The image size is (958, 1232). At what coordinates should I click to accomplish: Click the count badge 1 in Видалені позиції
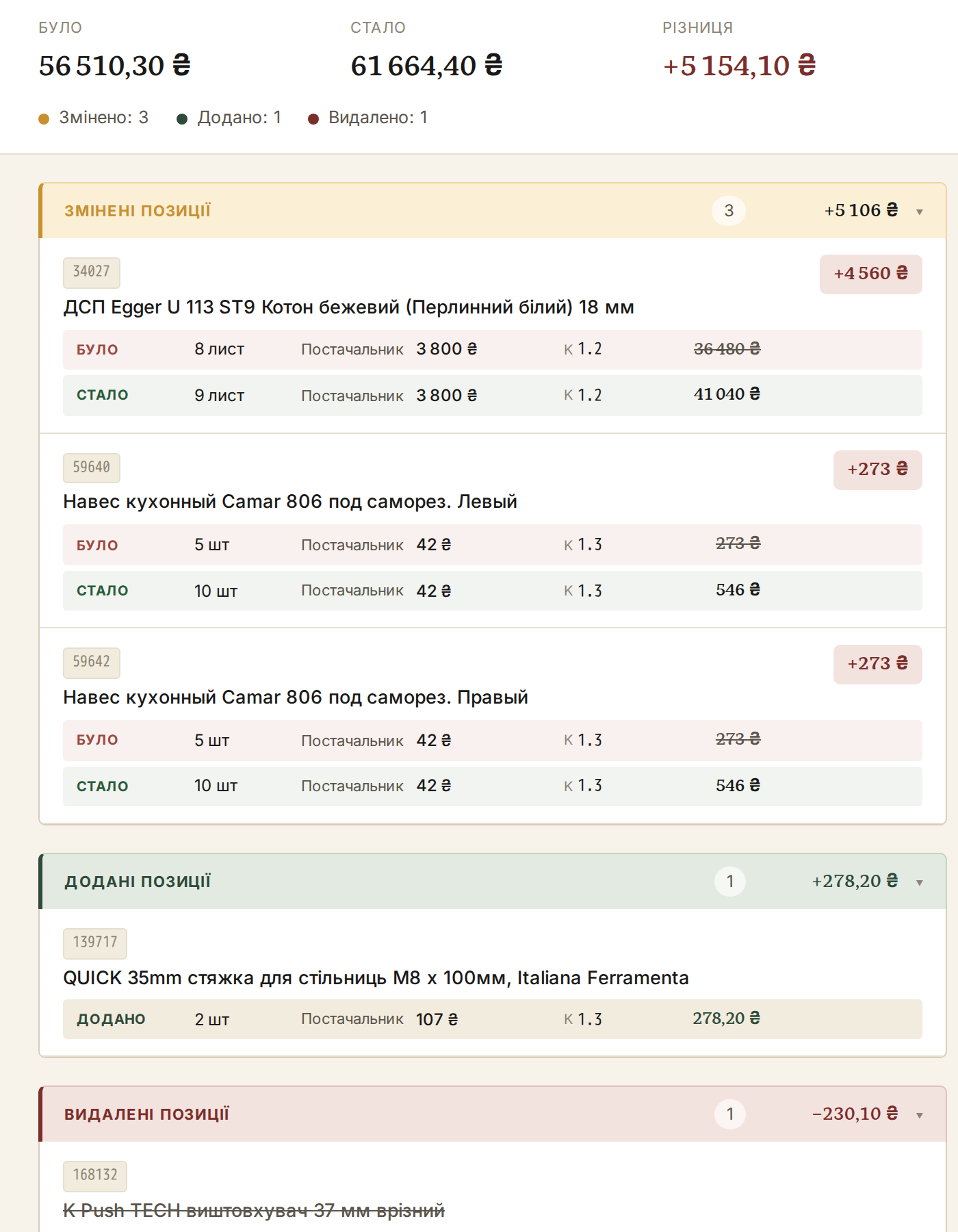click(730, 1114)
